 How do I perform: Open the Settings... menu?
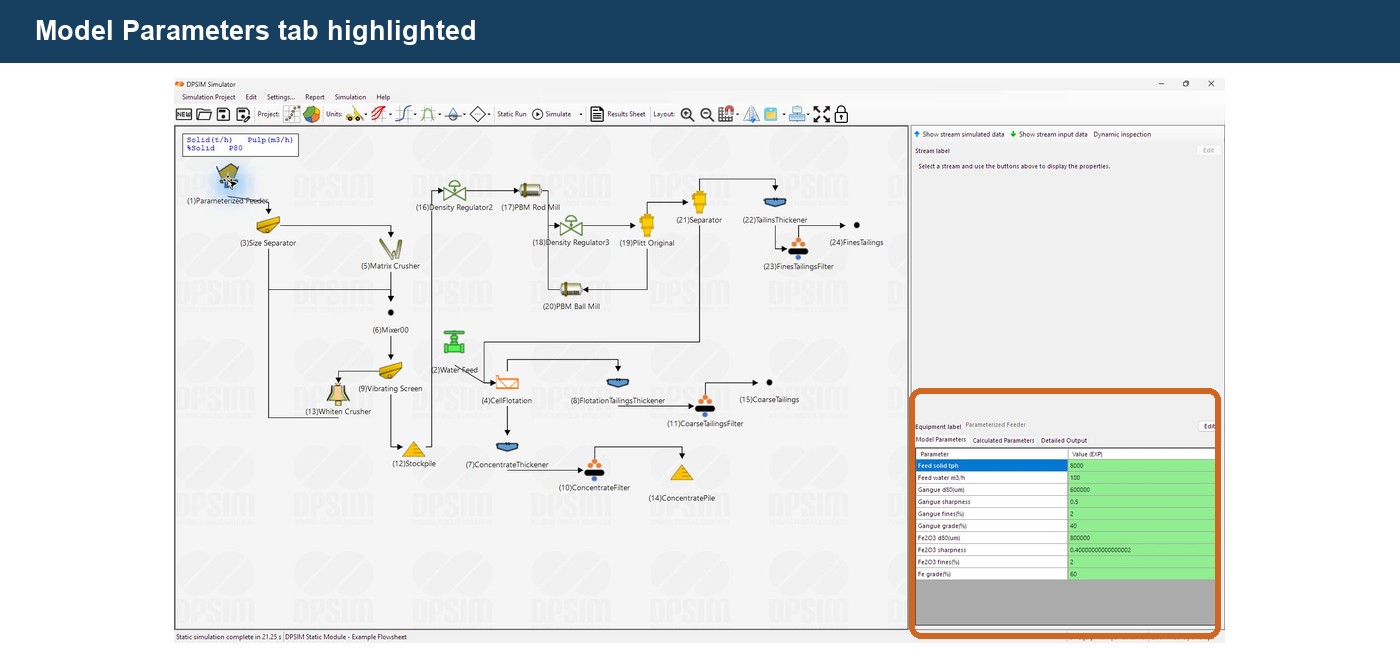pos(280,97)
